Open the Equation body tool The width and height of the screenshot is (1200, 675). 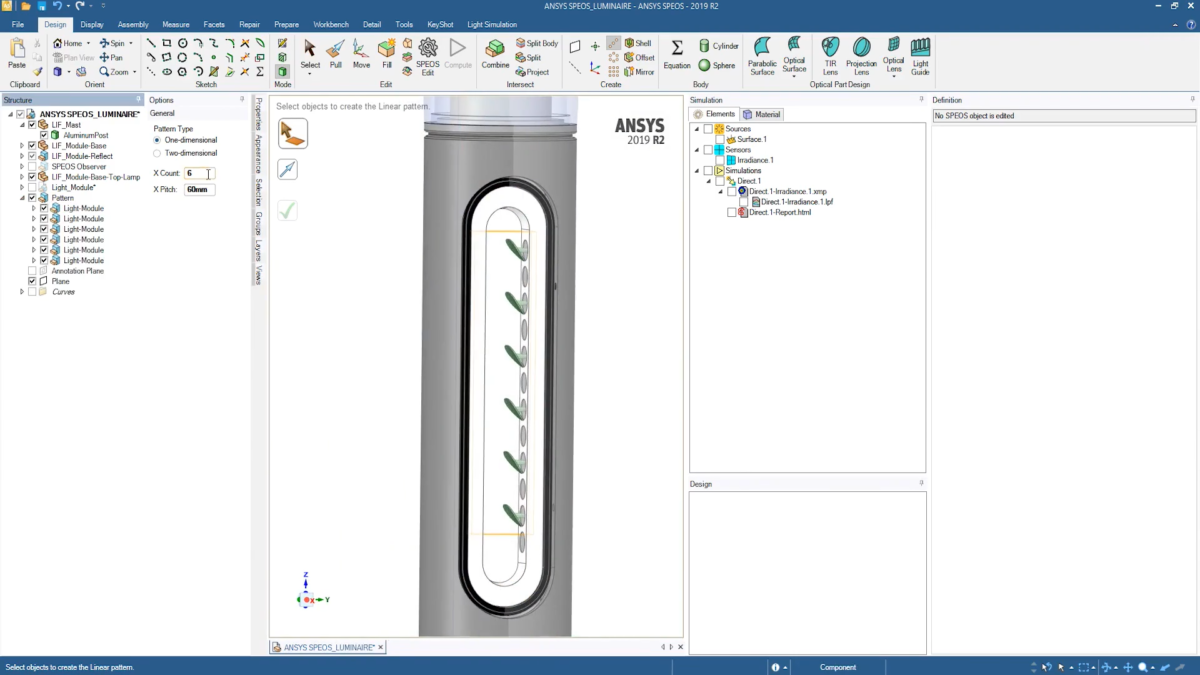tap(677, 54)
